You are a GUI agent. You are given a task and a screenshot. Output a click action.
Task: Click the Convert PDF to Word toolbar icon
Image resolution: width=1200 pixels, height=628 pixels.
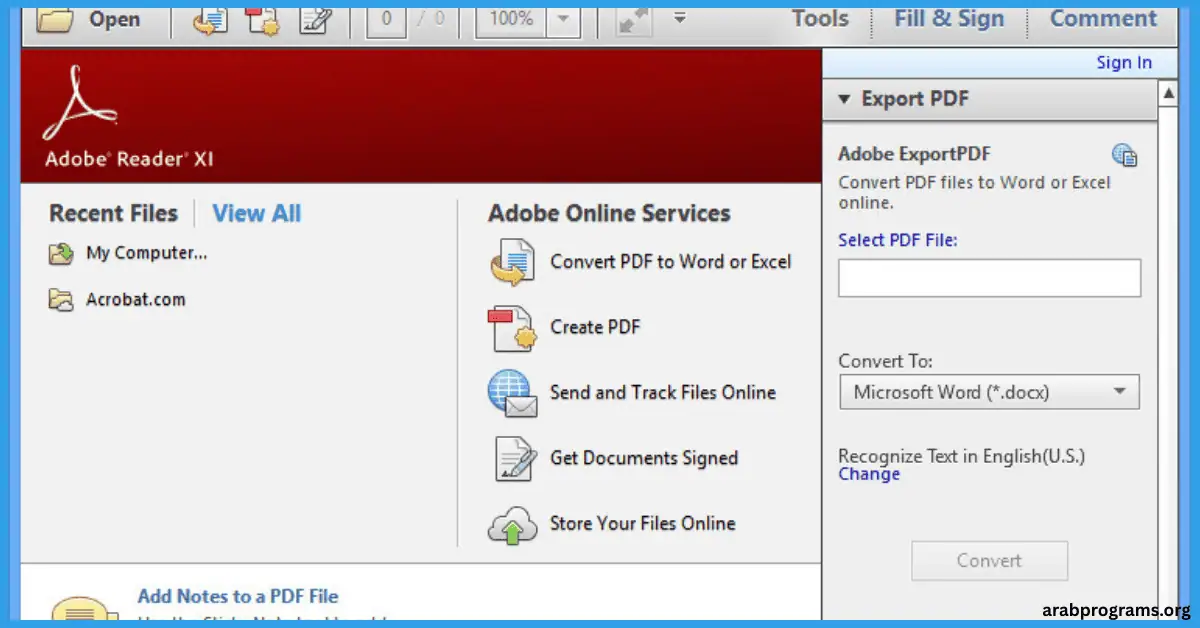click(209, 20)
